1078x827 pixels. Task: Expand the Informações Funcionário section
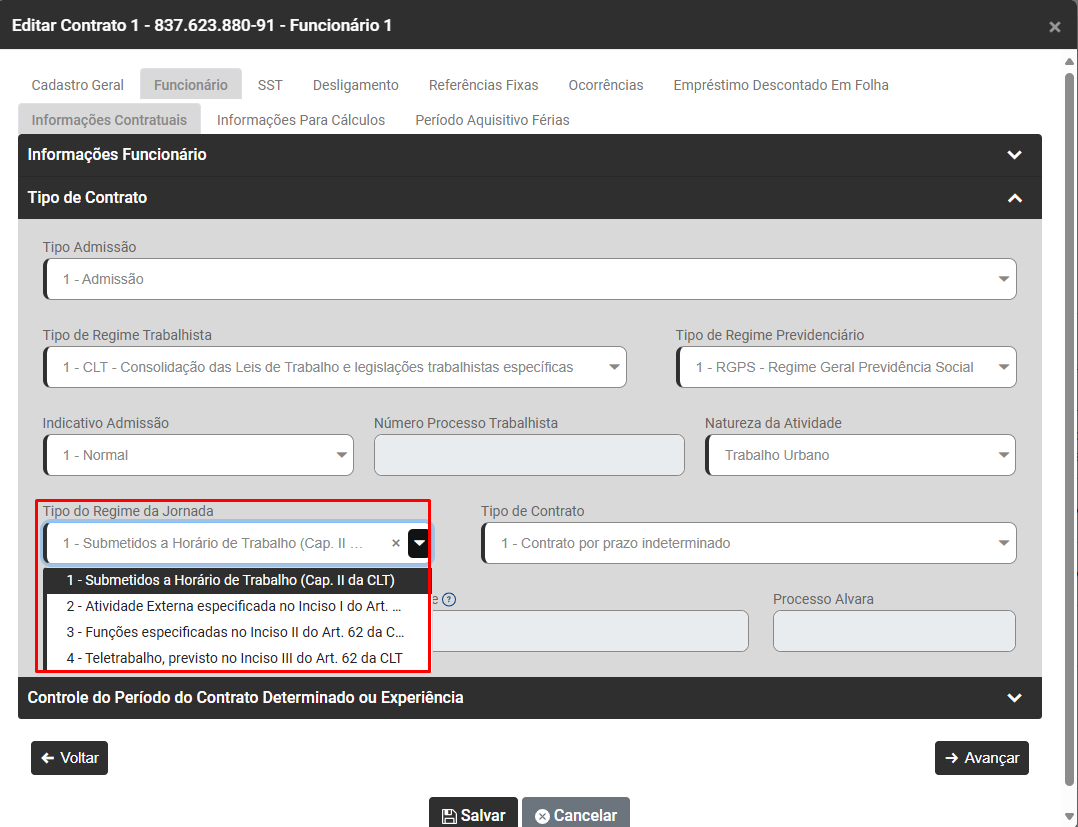click(x=1014, y=155)
